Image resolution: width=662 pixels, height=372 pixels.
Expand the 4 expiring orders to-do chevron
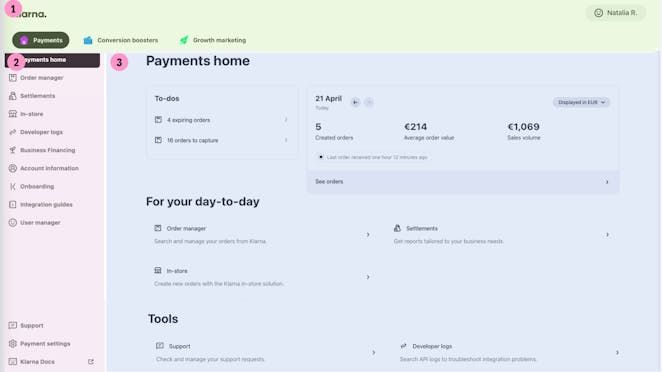pyautogui.click(x=286, y=120)
